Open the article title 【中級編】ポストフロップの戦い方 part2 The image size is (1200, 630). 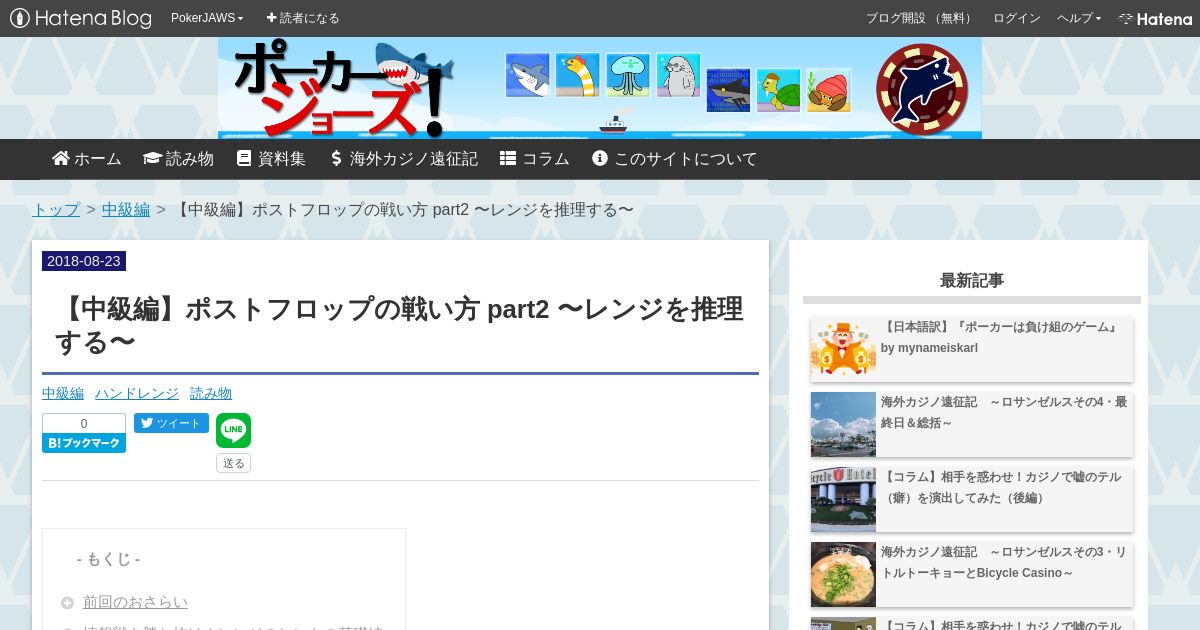coord(400,326)
